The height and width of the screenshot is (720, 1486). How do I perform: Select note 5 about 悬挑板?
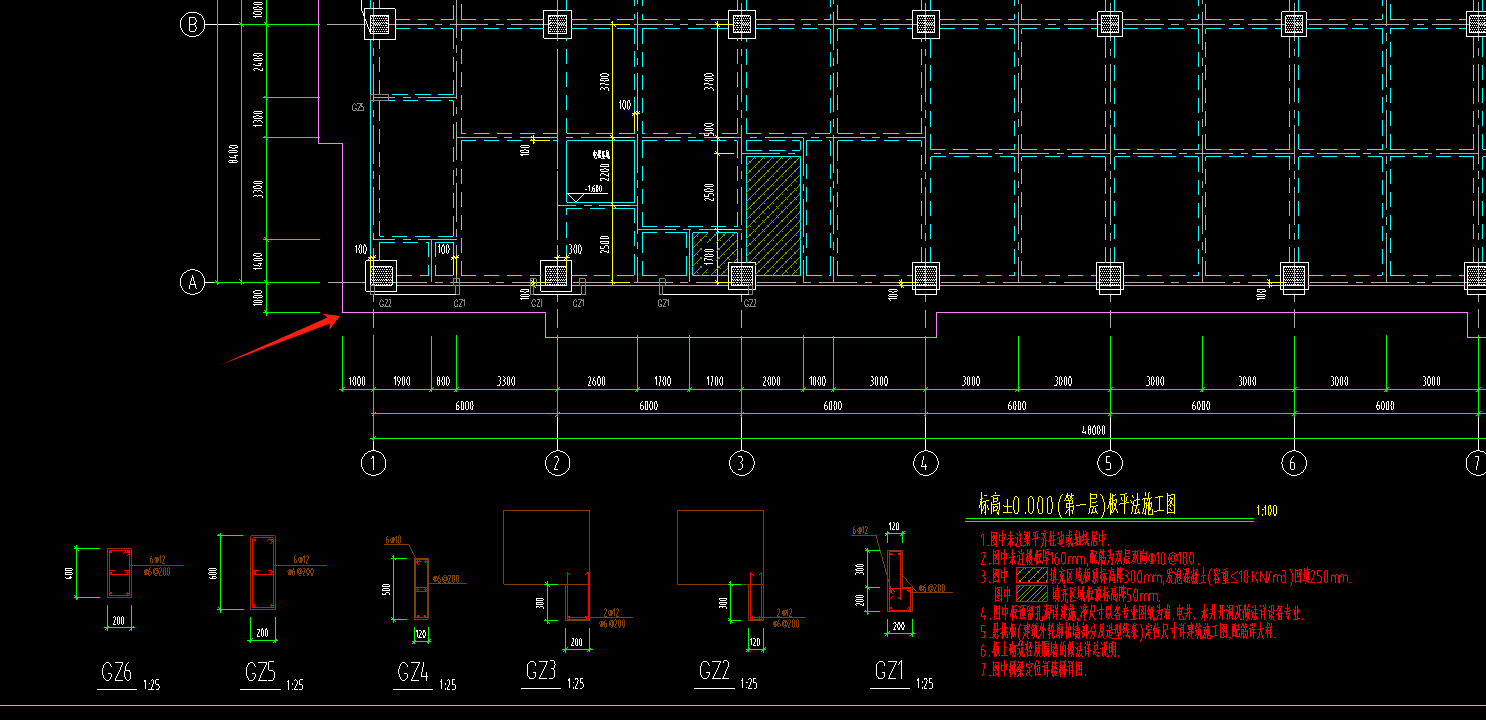[1128, 633]
